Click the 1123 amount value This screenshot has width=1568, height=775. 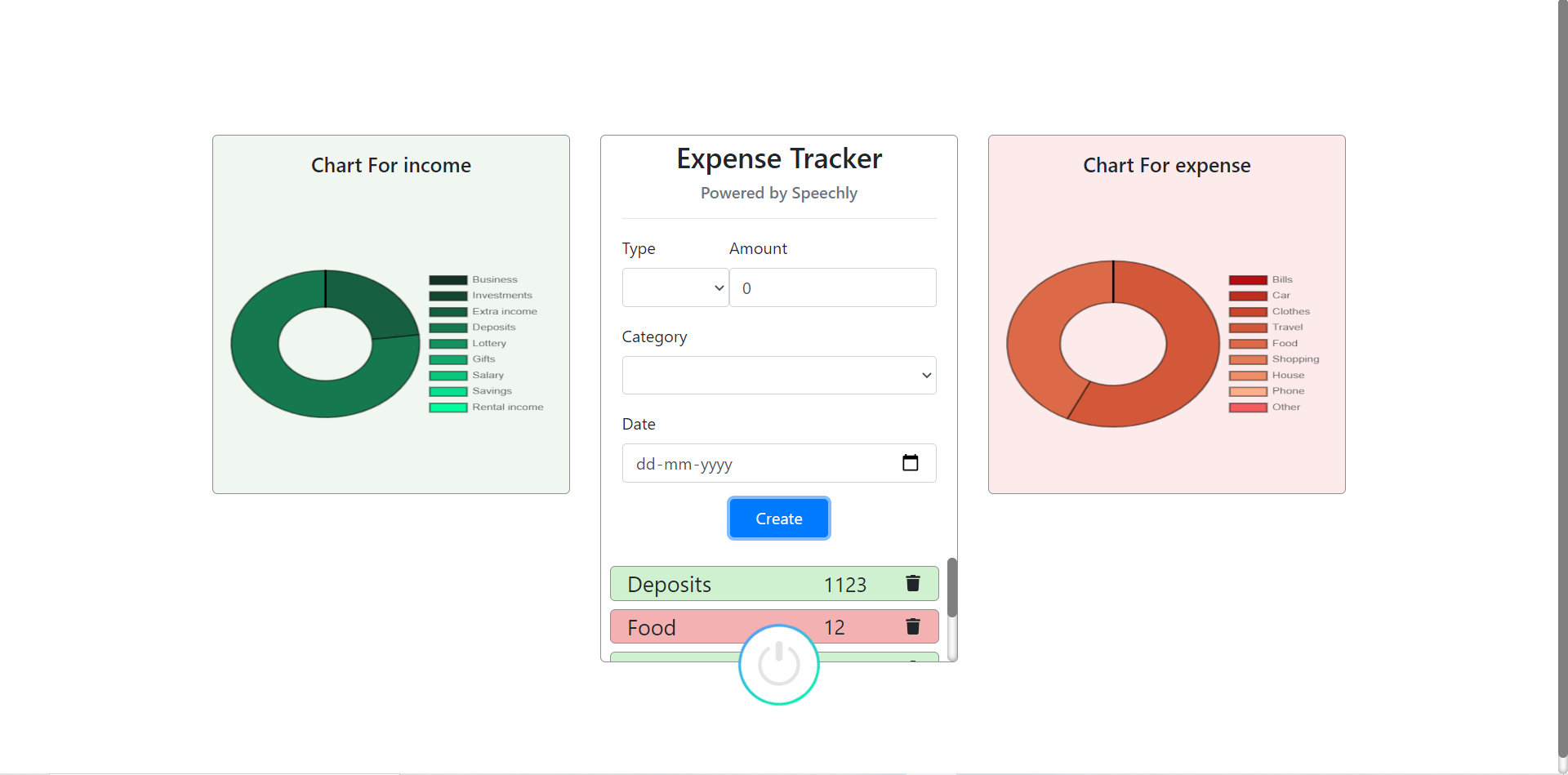pyautogui.click(x=844, y=585)
